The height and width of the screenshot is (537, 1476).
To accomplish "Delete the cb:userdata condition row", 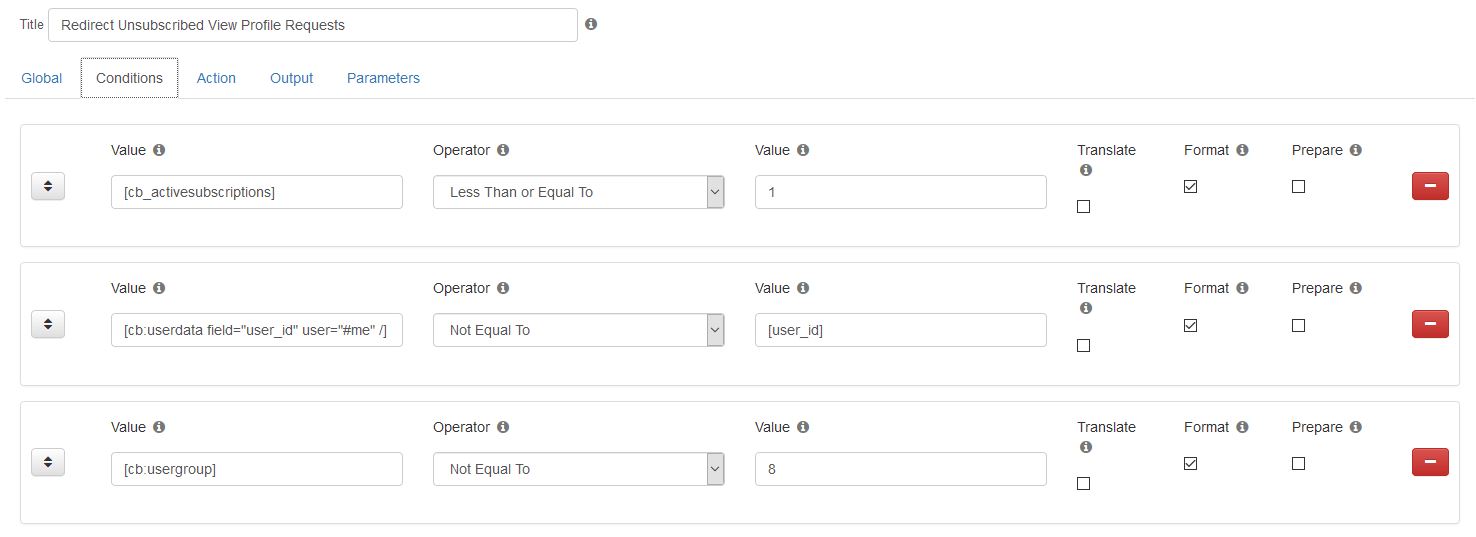I will (x=1430, y=324).
